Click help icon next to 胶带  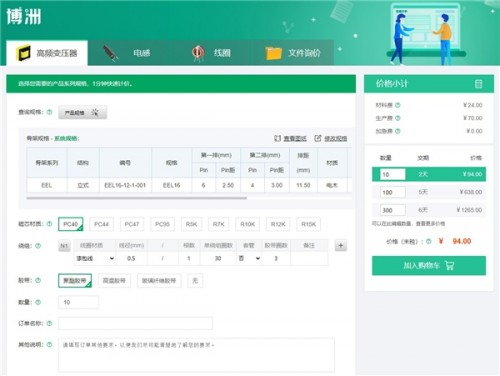tap(38, 280)
